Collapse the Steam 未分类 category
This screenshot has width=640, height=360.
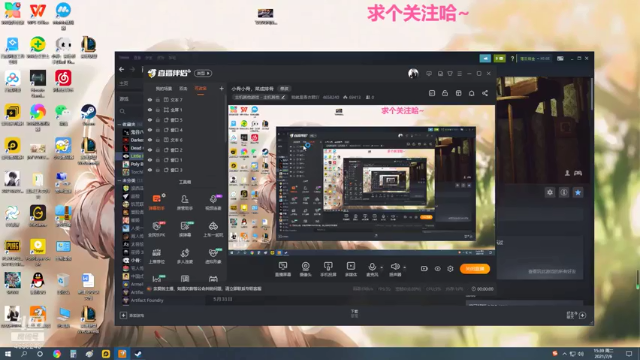(x=119, y=180)
